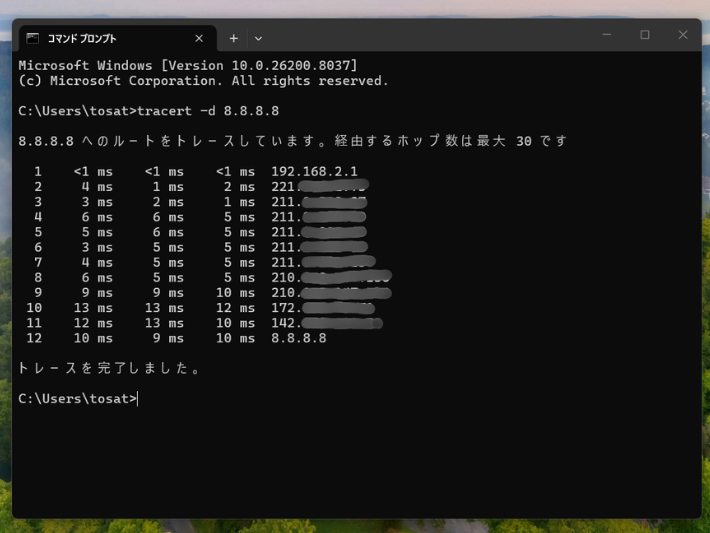
Task: Click the 192.168.2.1 address in hop 1
Action: pyautogui.click(x=314, y=172)
